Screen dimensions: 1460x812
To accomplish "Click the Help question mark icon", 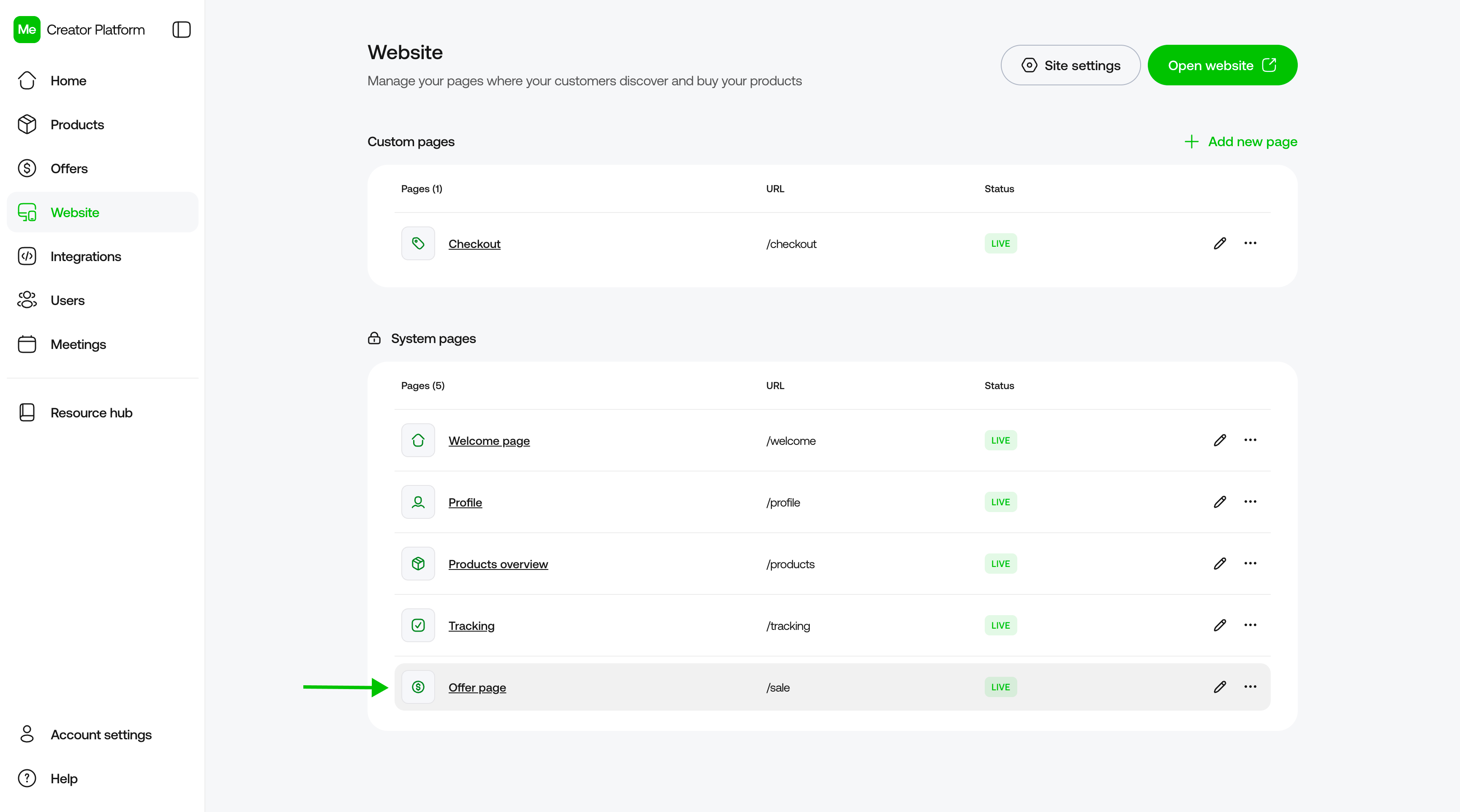I will point(27,779).
